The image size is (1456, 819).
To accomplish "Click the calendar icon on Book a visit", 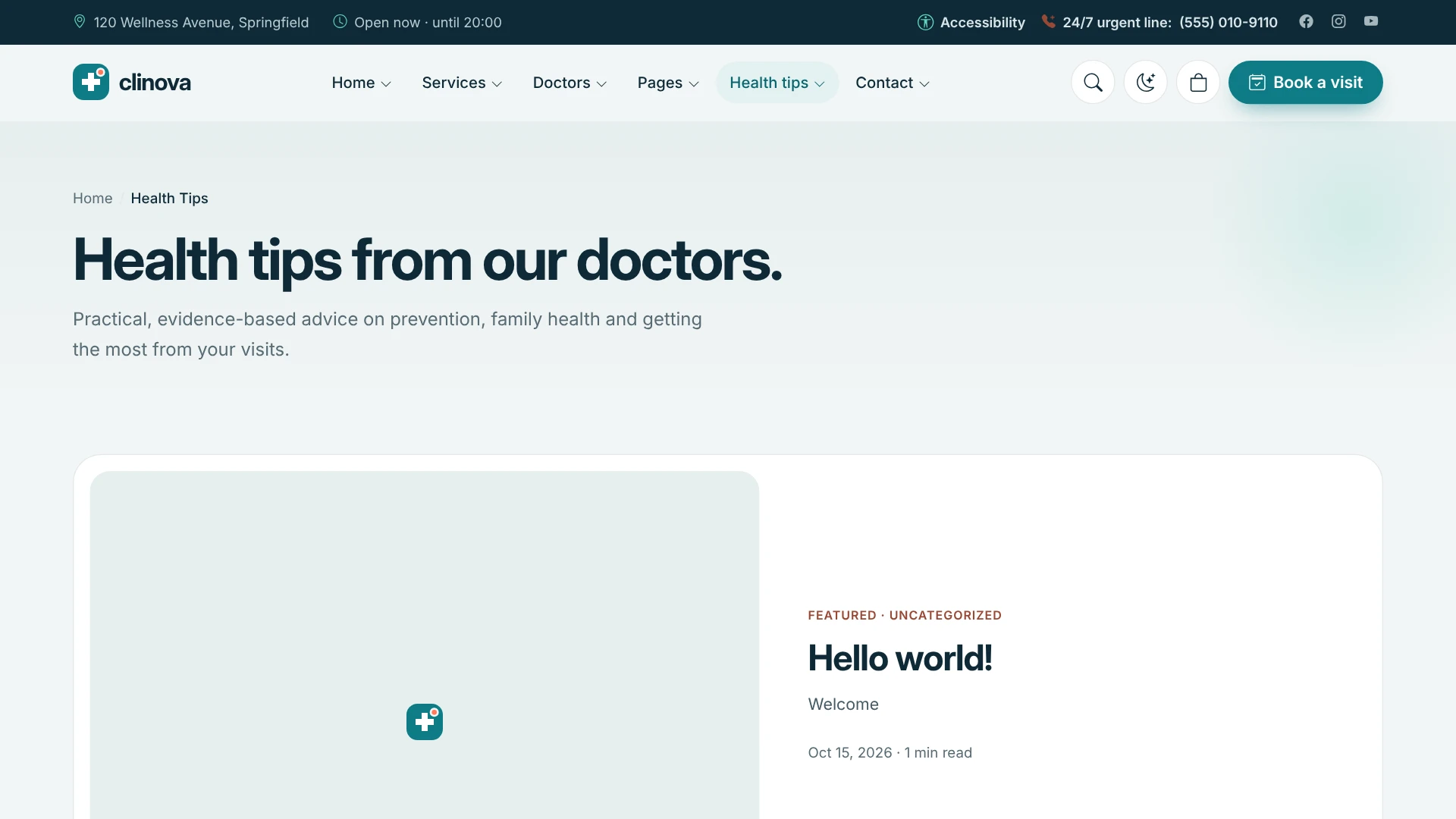I will (x=1257, y=82).
